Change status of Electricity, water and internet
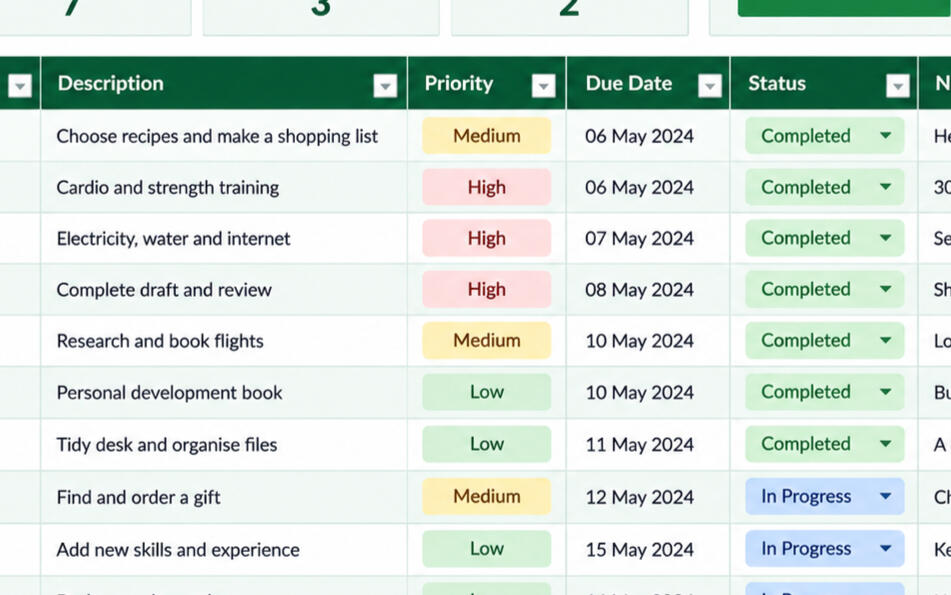951x595 pixels. 885,238
